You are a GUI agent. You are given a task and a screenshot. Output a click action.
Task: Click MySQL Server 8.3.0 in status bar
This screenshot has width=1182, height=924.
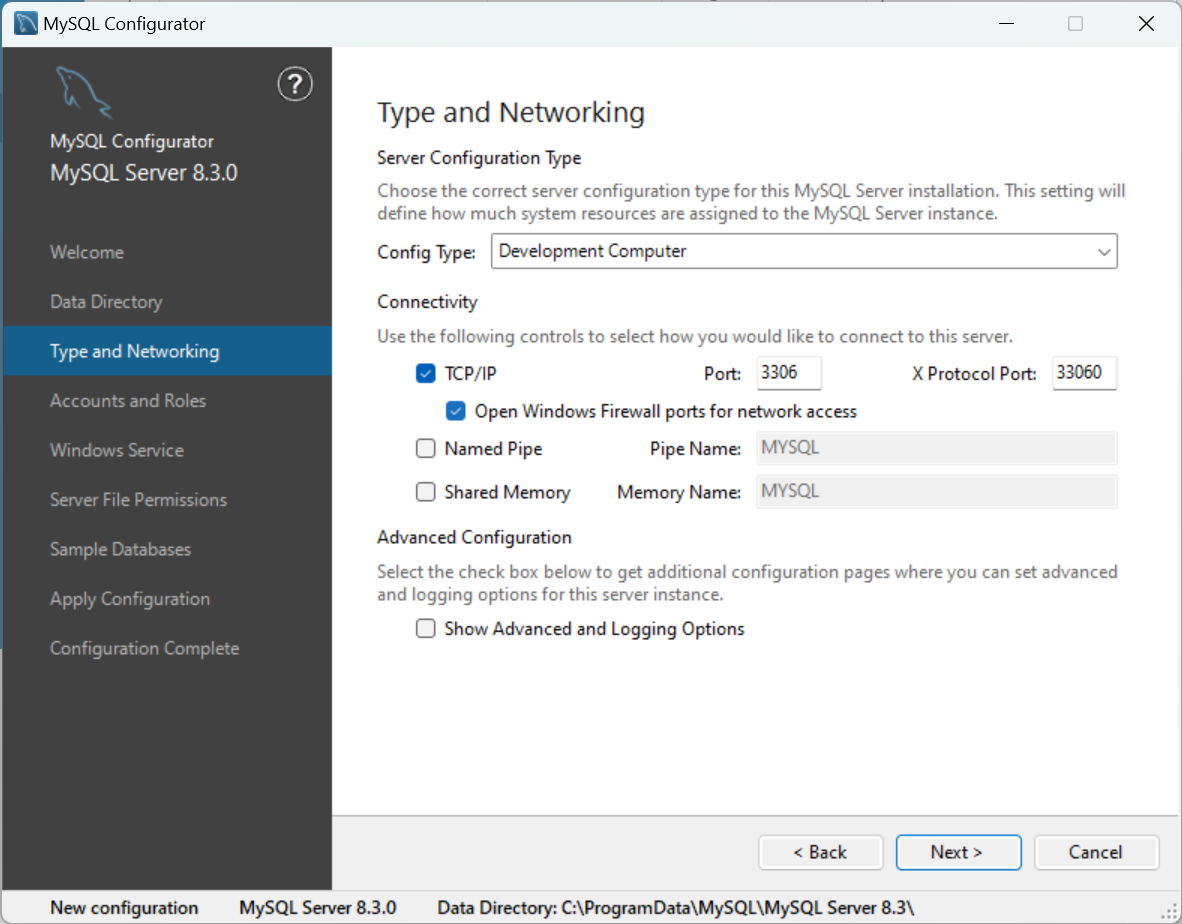click(317, 907)
